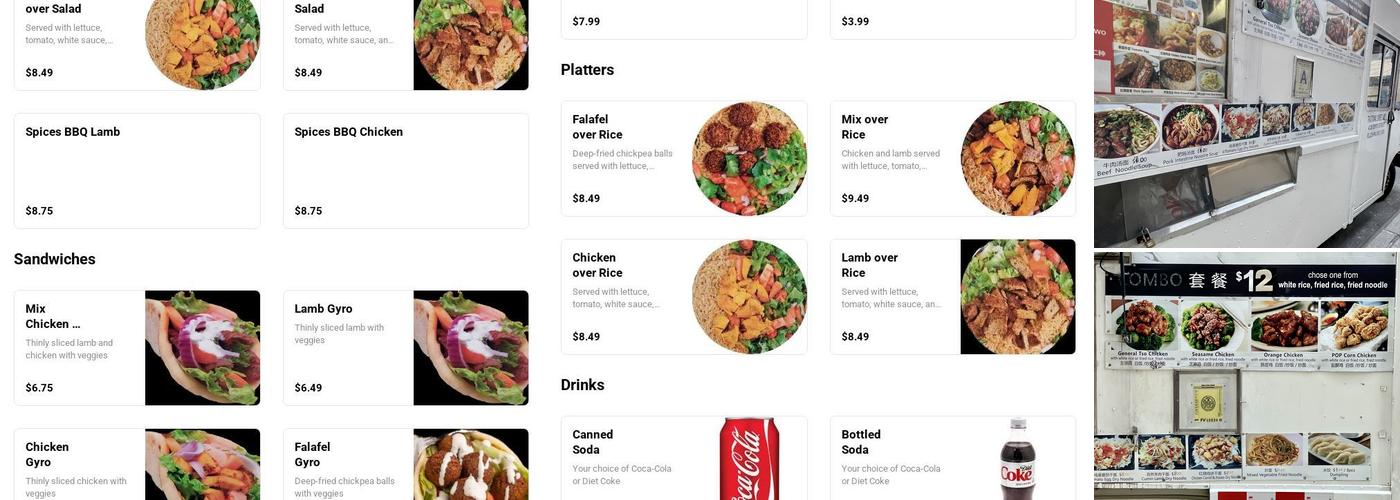This screenshot has width=1400, height=500.
Task: Click the Bottled Soda Coke bottle image
Action: [1018, 459]
